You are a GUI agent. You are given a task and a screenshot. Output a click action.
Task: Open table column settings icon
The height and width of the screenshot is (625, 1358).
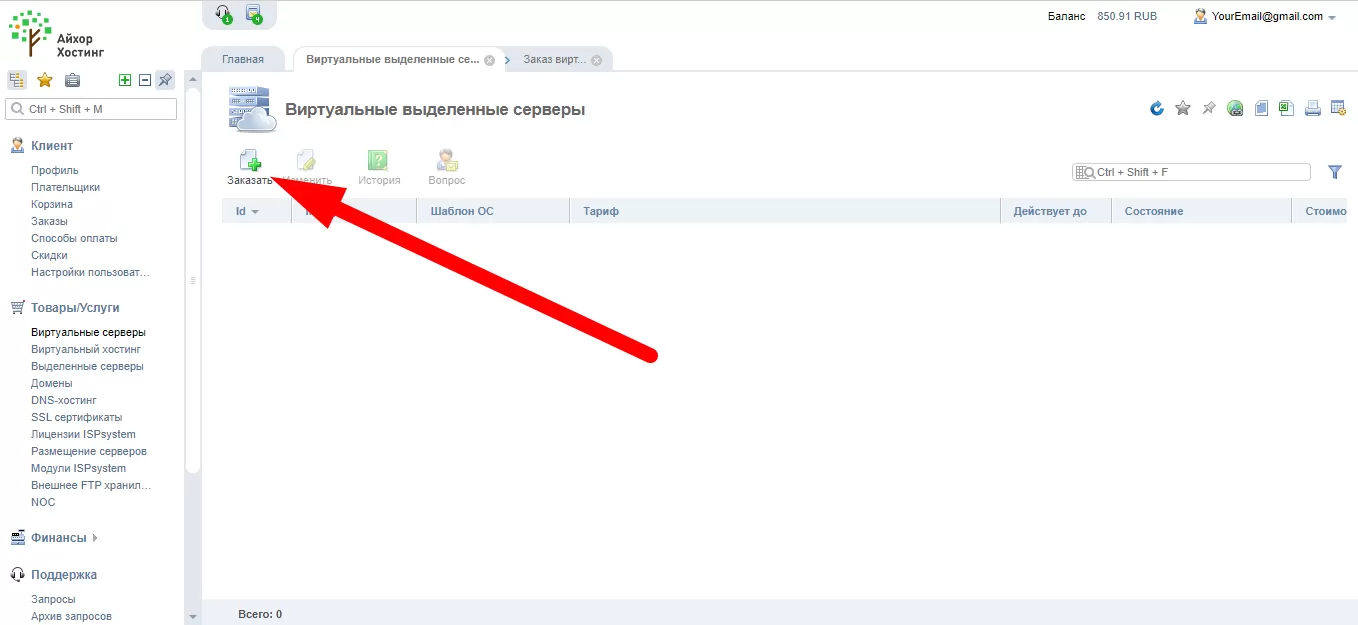point(1338,108)
